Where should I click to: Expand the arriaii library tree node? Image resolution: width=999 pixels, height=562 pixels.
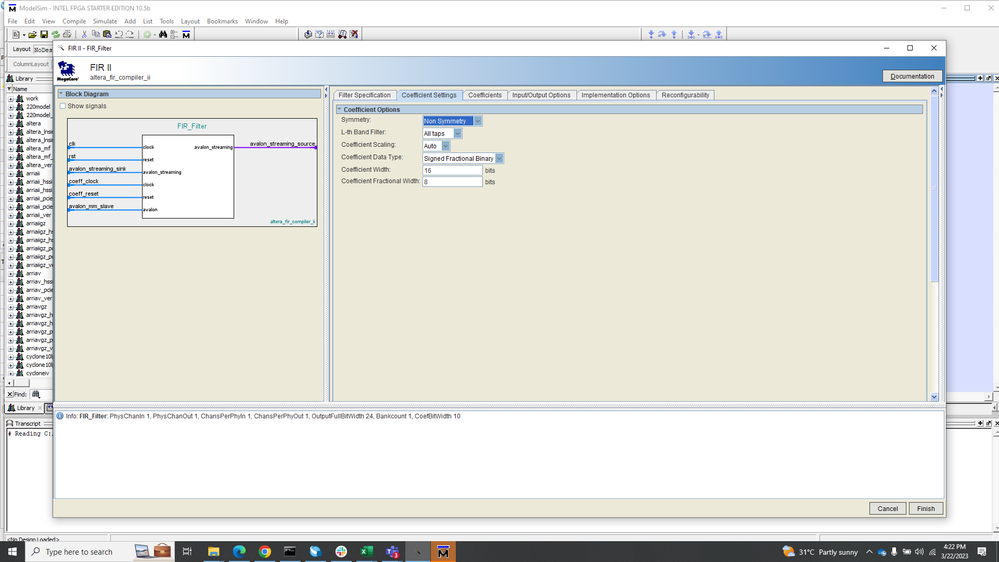coord(11,173)
